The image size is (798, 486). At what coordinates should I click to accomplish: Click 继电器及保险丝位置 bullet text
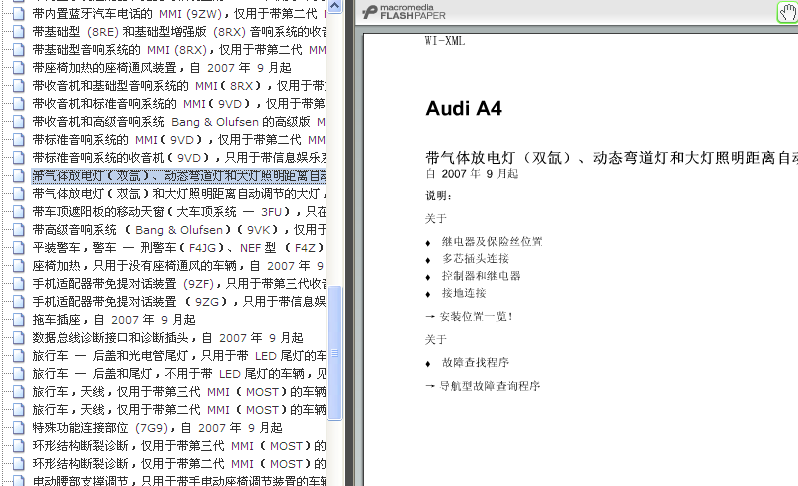pos(492,241)
